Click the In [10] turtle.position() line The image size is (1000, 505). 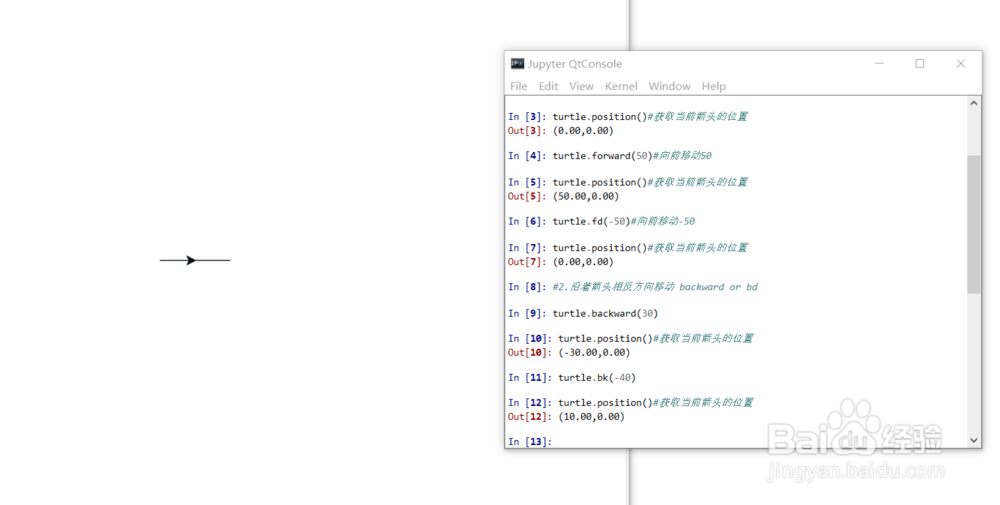click(631, 338)
